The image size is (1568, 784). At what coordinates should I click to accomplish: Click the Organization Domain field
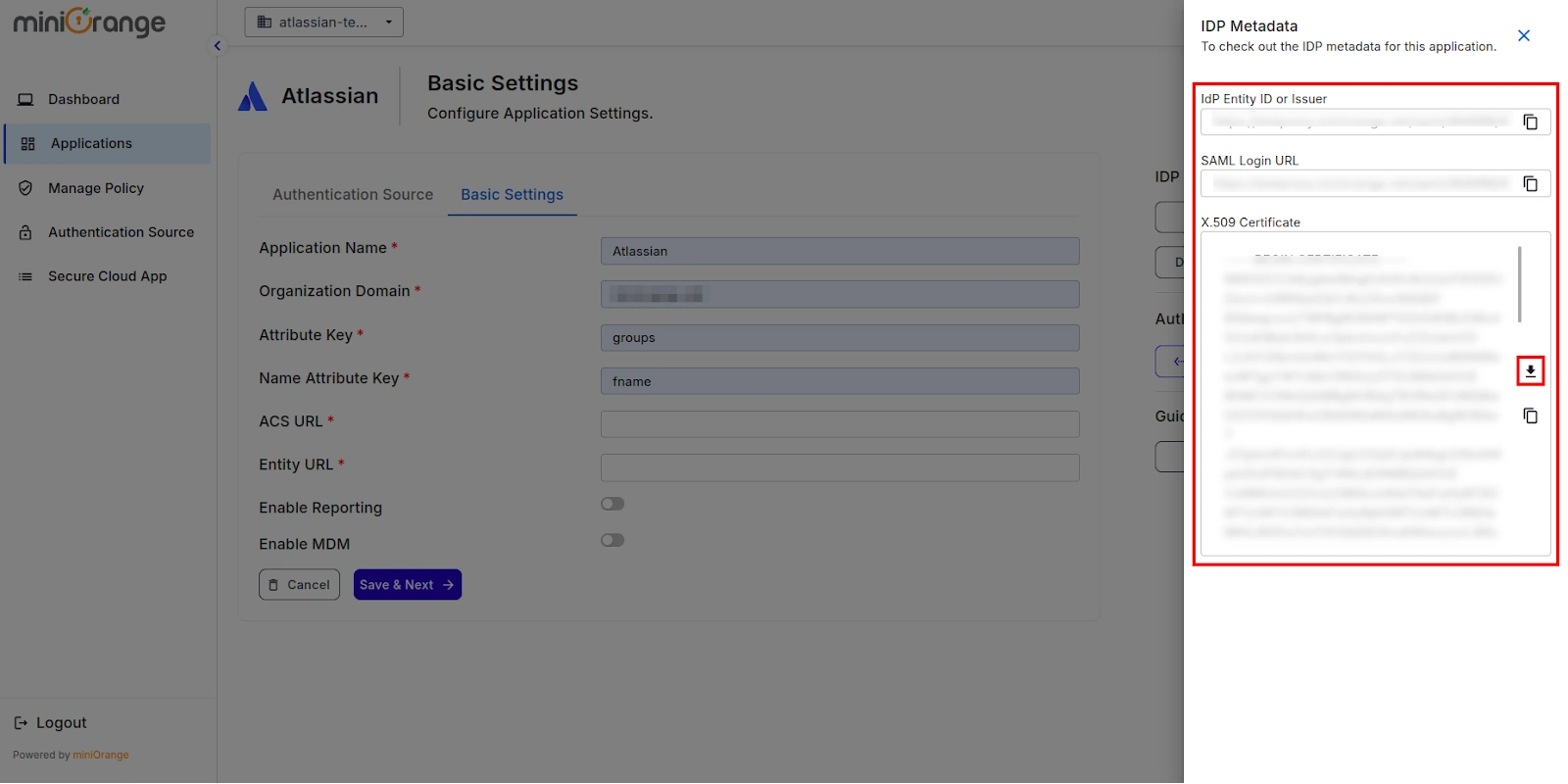(x=840, y=294)
